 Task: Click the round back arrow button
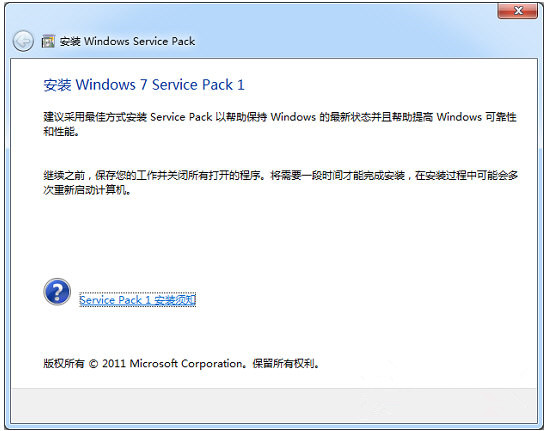(x=23, y=41)
